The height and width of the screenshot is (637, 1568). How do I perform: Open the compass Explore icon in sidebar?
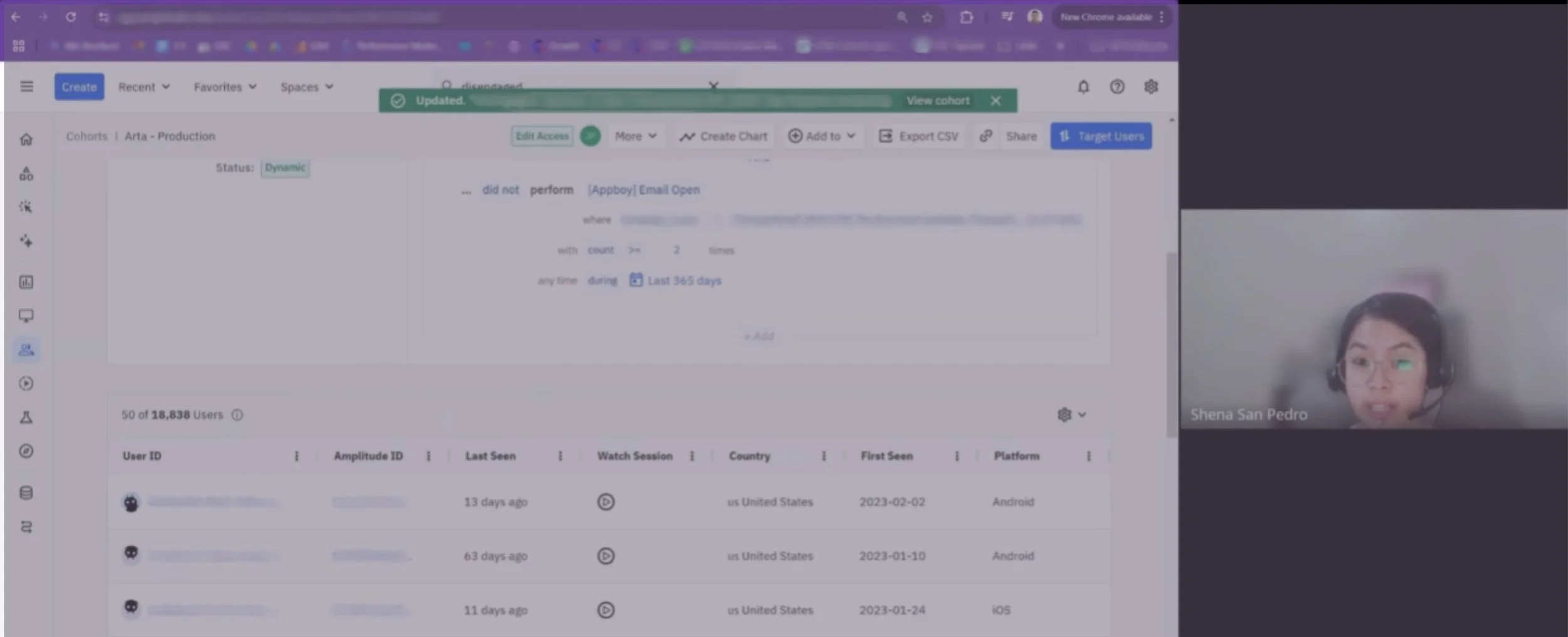point(26,451)
